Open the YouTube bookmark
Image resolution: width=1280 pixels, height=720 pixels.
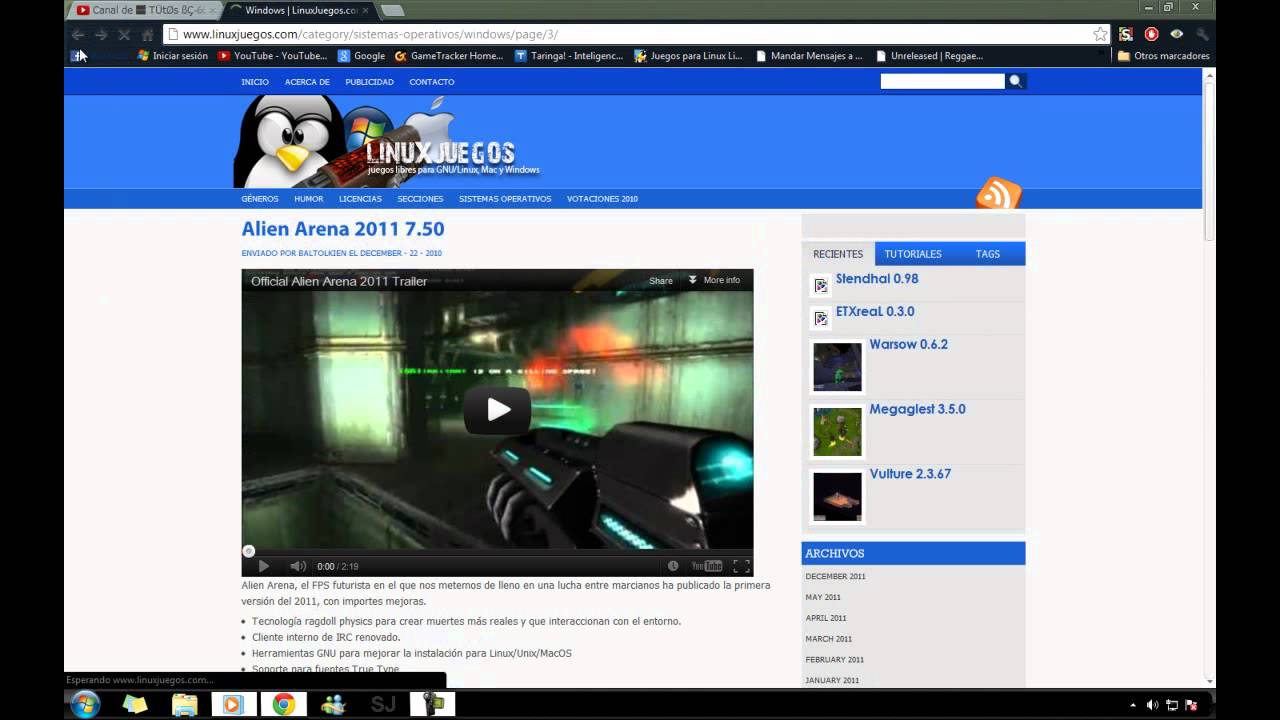point(272,56)
